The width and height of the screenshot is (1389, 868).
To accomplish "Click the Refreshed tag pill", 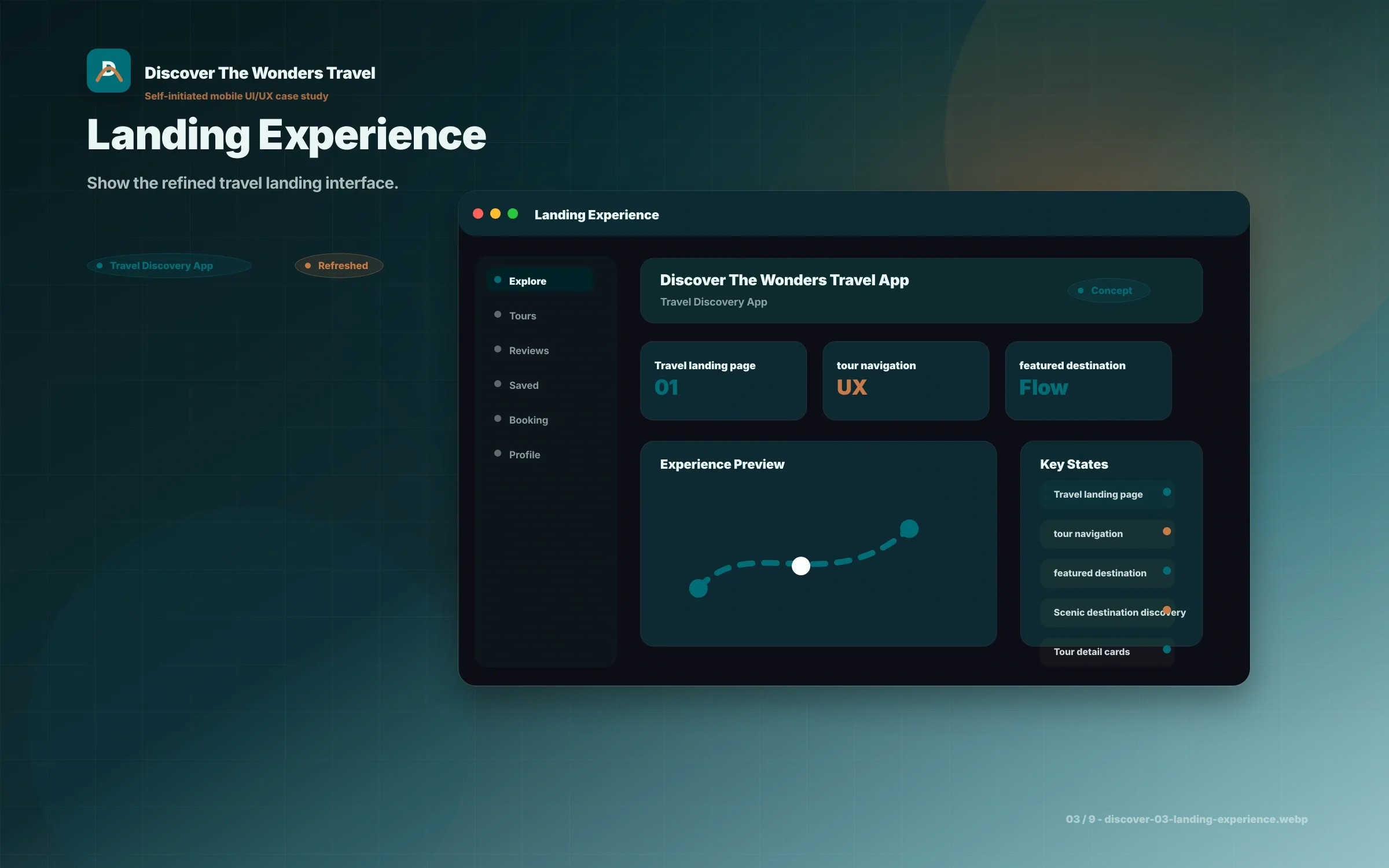I will 339,266.
